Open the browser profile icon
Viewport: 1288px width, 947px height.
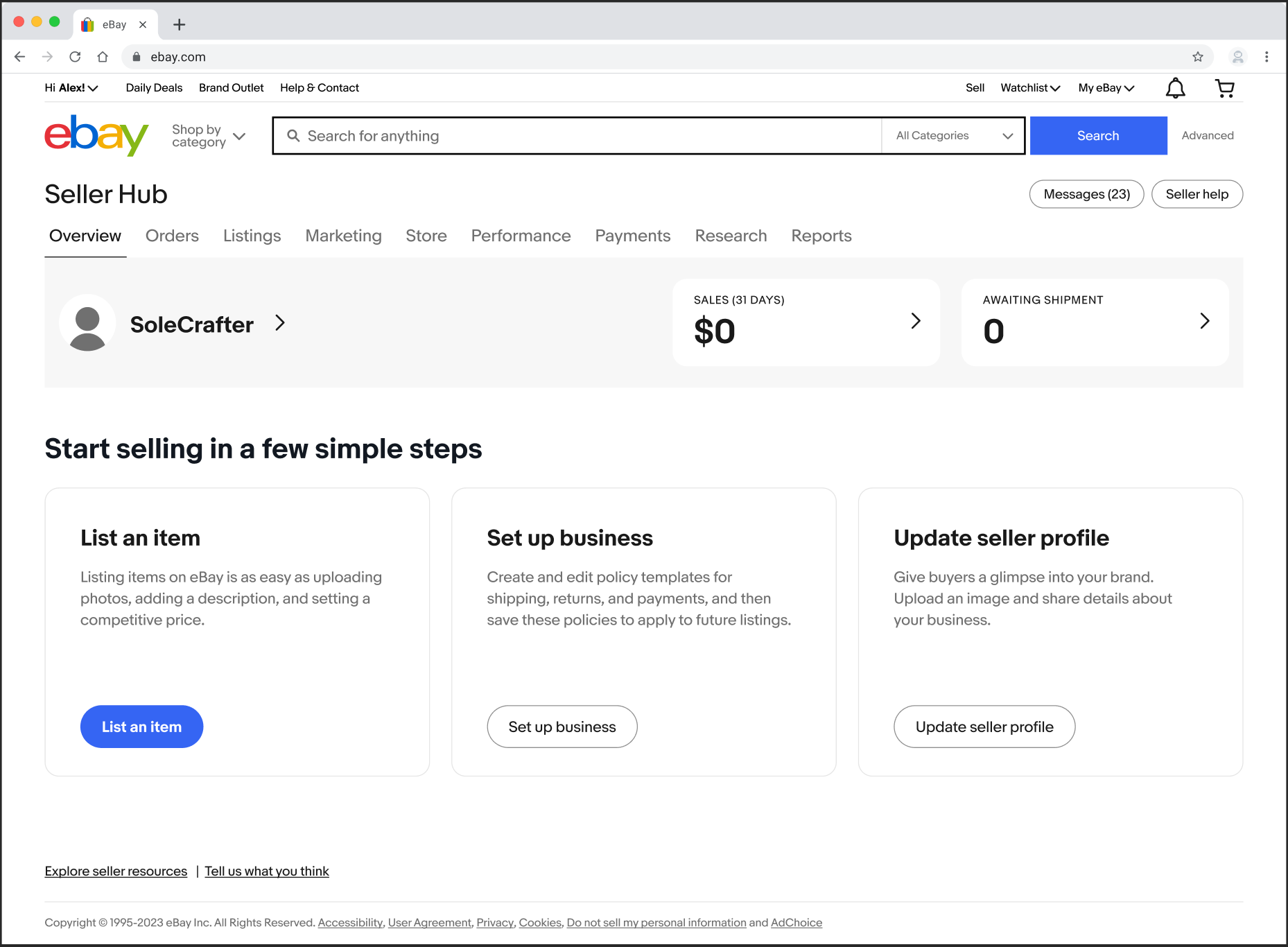[x=1237, y=57]
